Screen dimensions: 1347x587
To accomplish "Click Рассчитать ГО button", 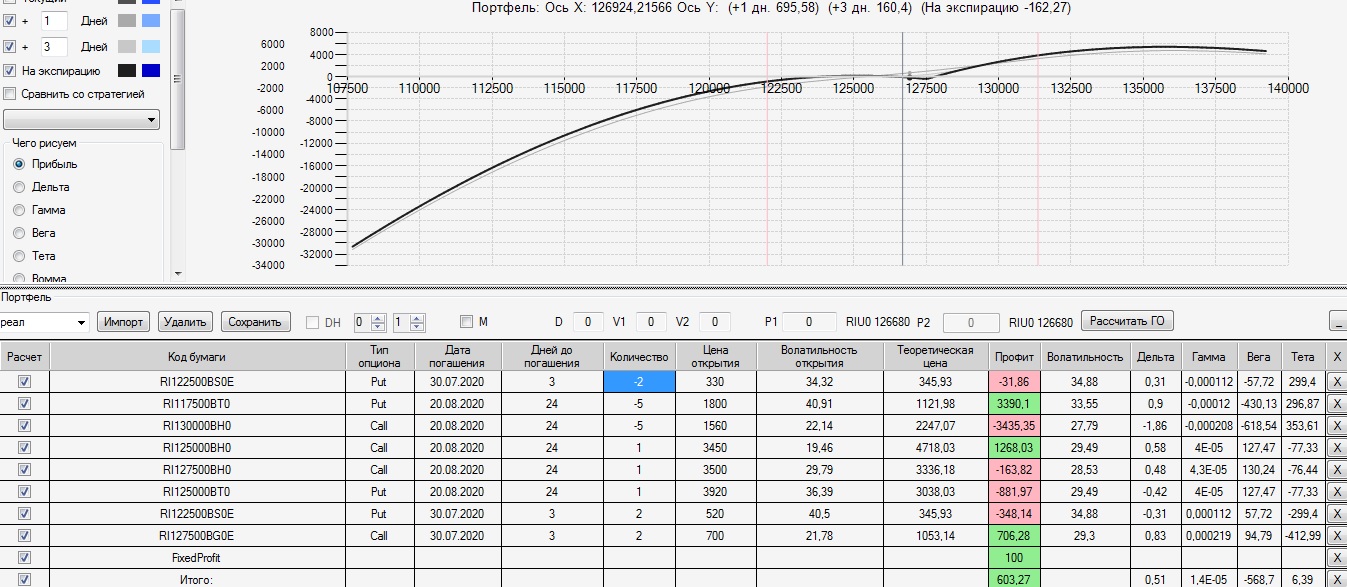I will (x=1127, y=321).
